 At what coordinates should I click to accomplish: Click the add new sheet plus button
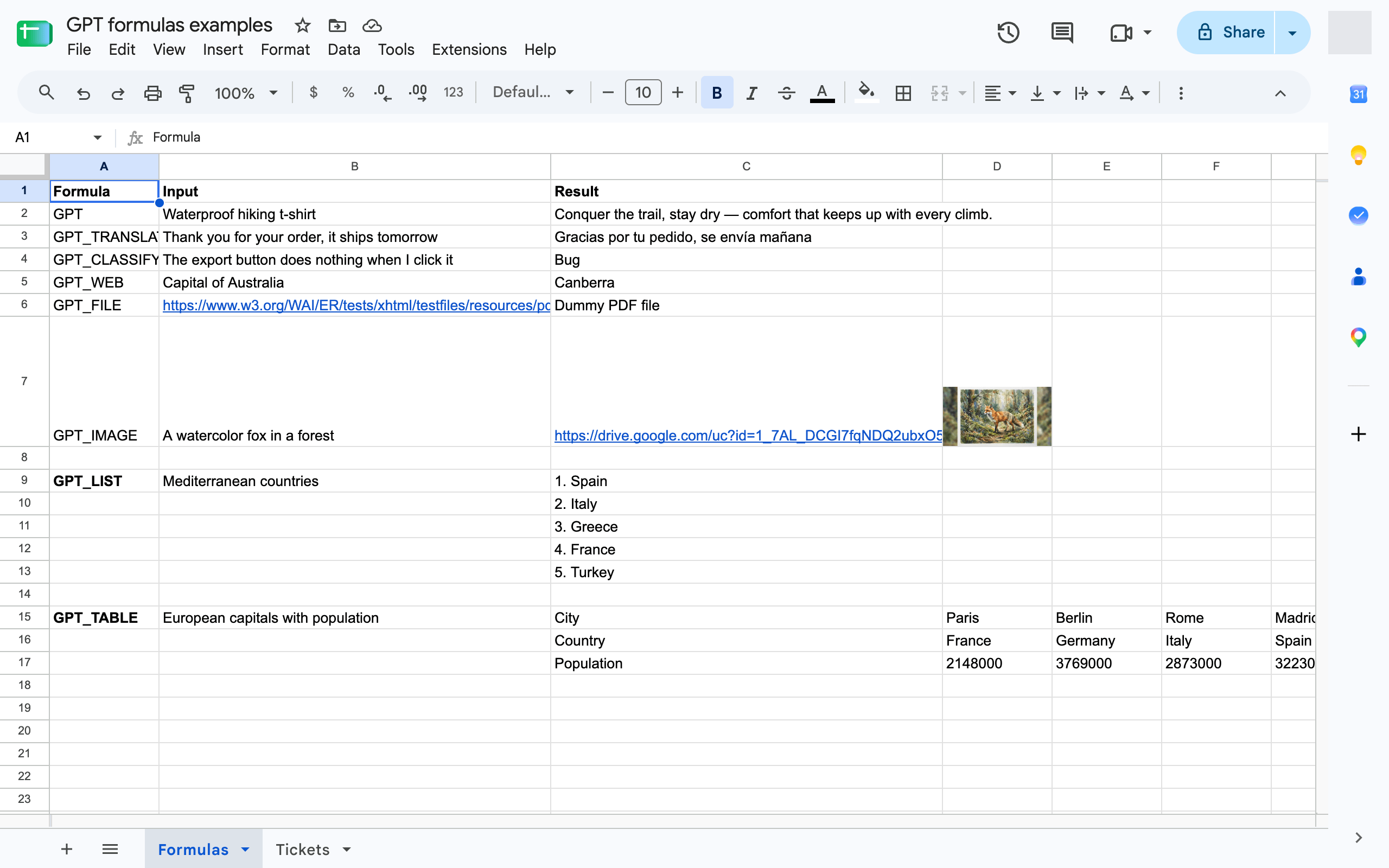coord(67,849)
